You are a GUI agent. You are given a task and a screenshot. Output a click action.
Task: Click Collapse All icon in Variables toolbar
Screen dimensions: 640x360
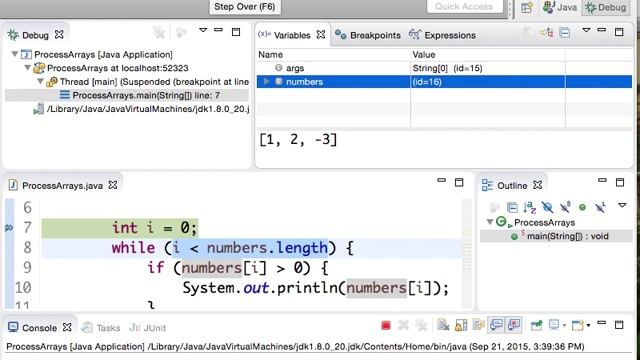[x=564, y=32]
